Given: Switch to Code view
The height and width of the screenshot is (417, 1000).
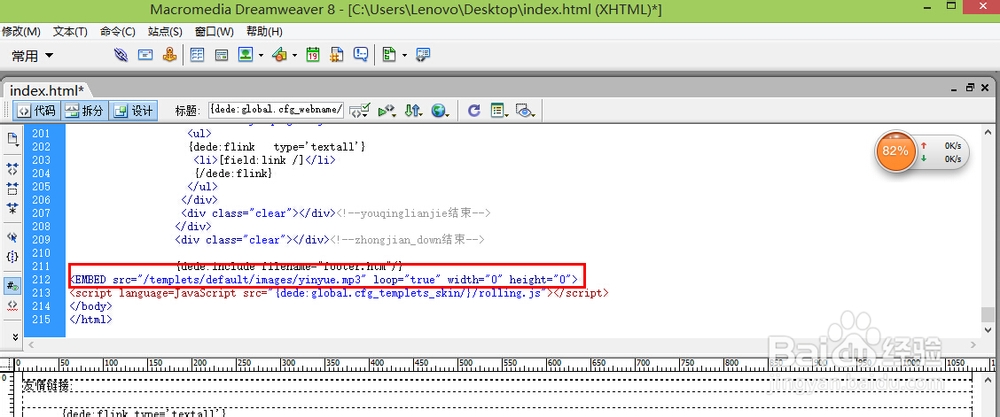Looking at the screenshot, I should coord(36,111).
